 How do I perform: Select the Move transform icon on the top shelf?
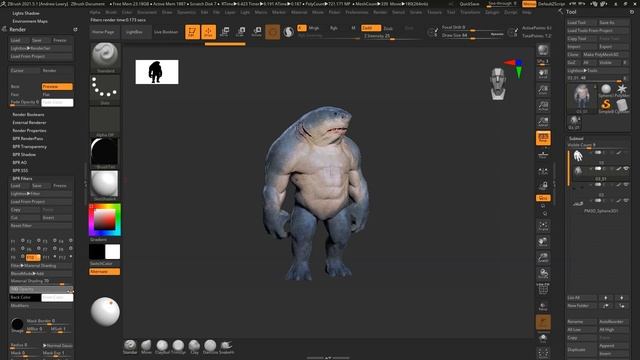(224, 32)
